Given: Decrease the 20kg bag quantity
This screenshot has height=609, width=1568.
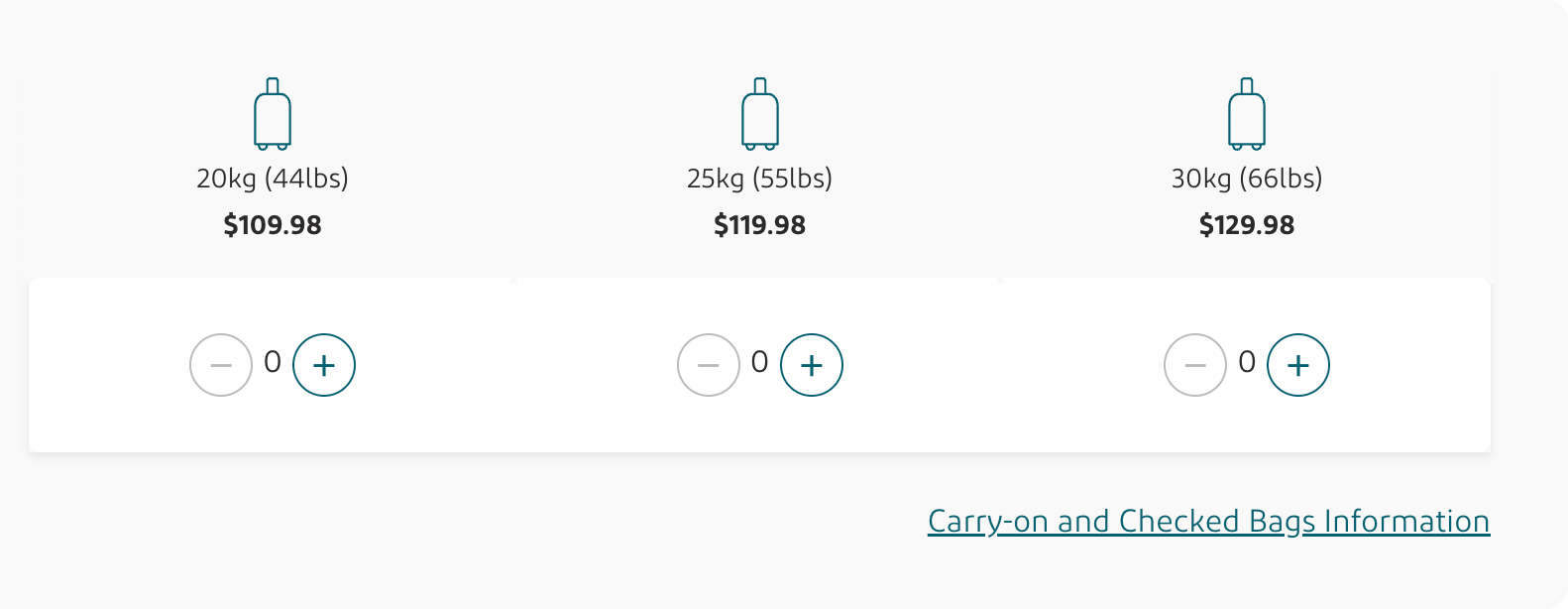Looking at the screenshot, I should tap(221, 365).
